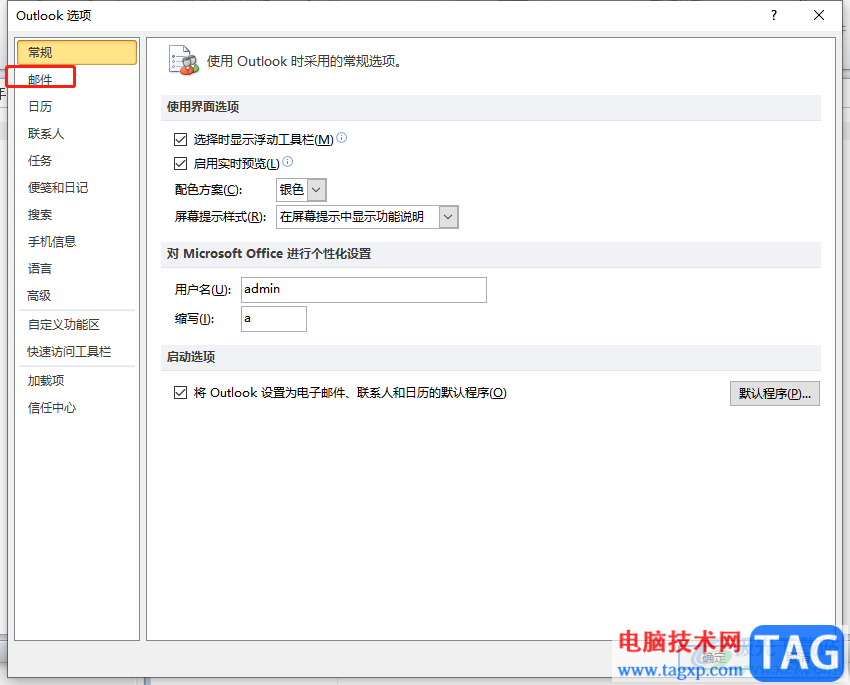850x685 pixels.
Task: Click the 缩写 input field
Action: click(x=274, y=319)
